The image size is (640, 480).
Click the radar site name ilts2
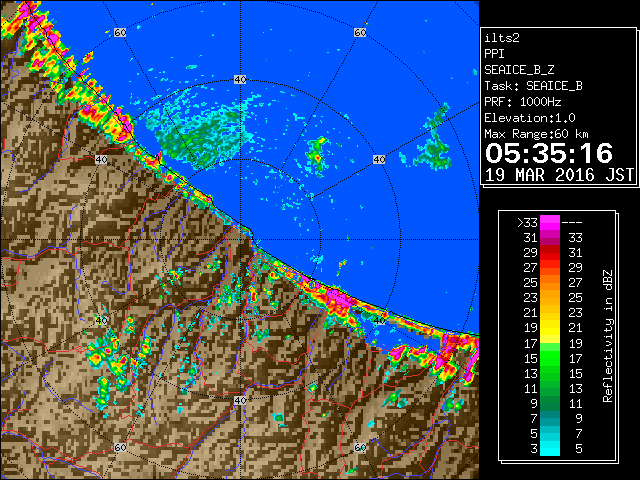(502, 38)
